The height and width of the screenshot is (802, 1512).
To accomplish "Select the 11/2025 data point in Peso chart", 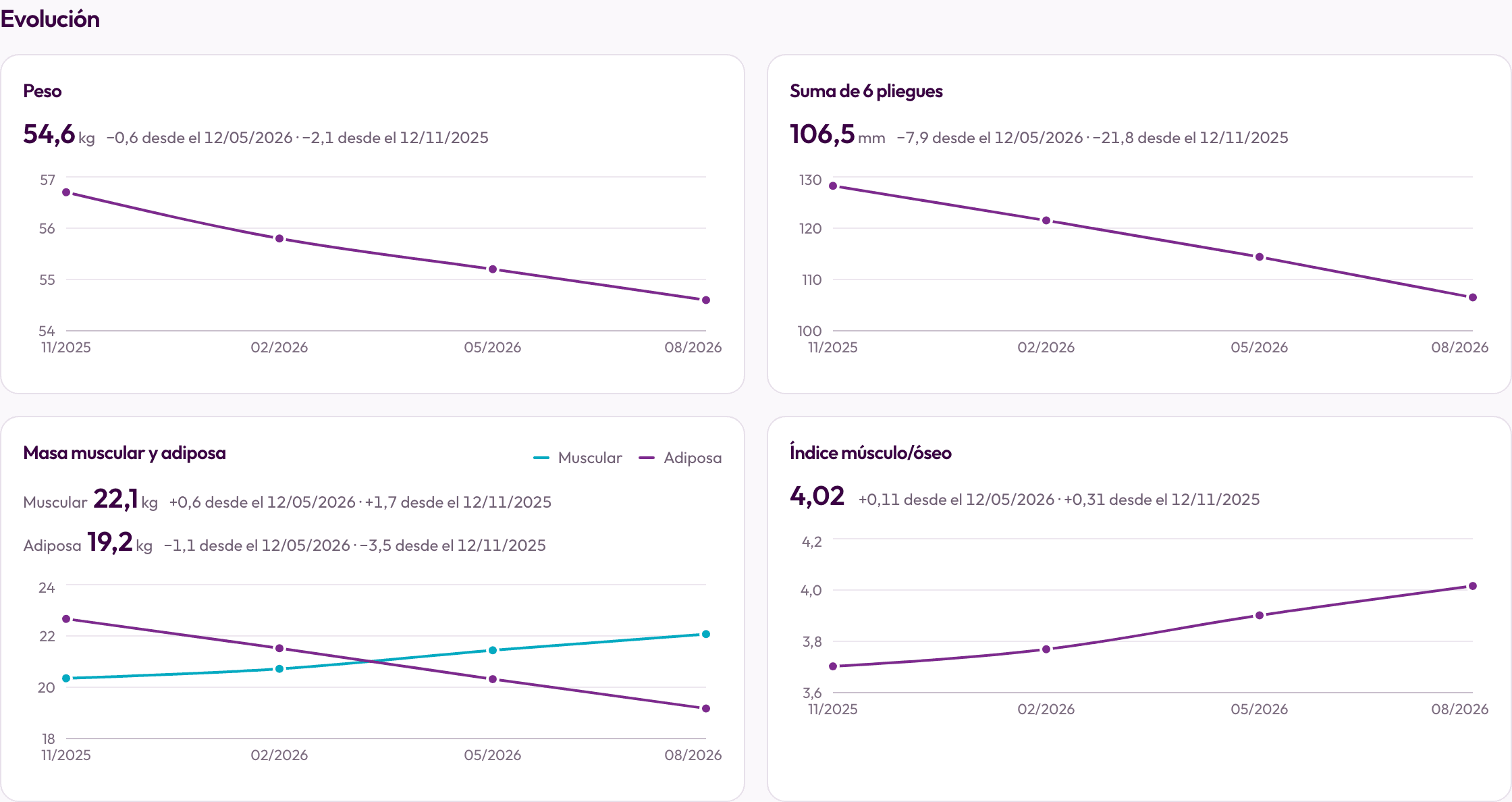I will 66,192.
